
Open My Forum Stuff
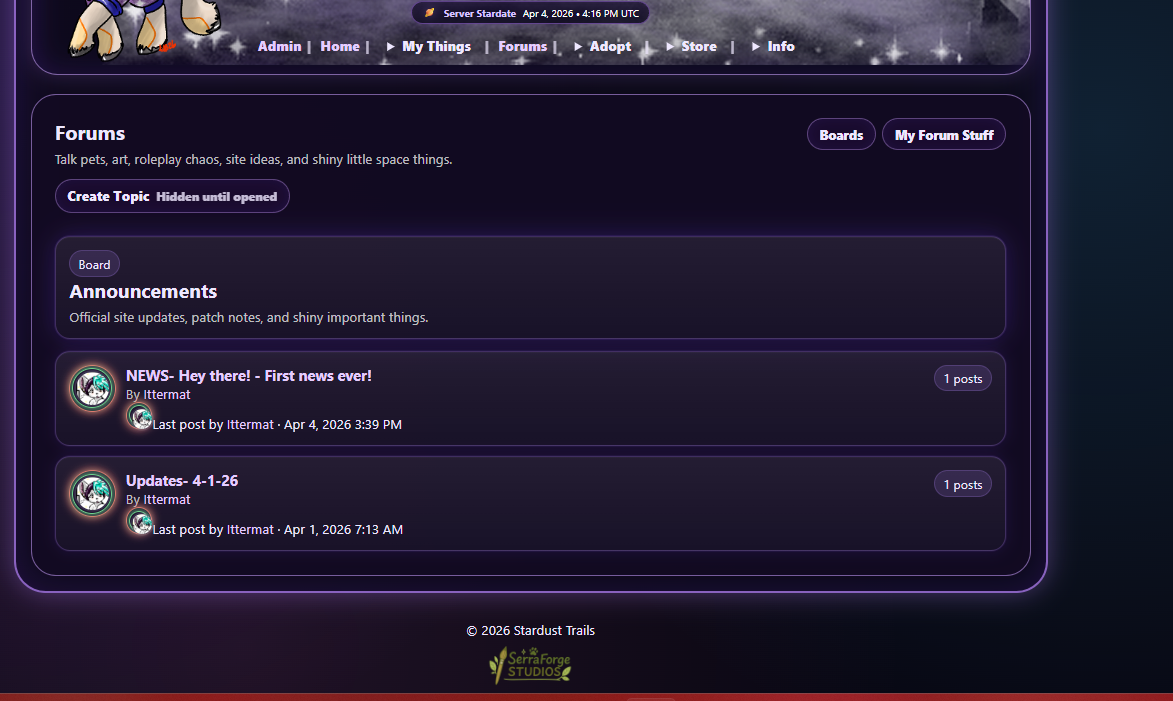coord(943,135)
